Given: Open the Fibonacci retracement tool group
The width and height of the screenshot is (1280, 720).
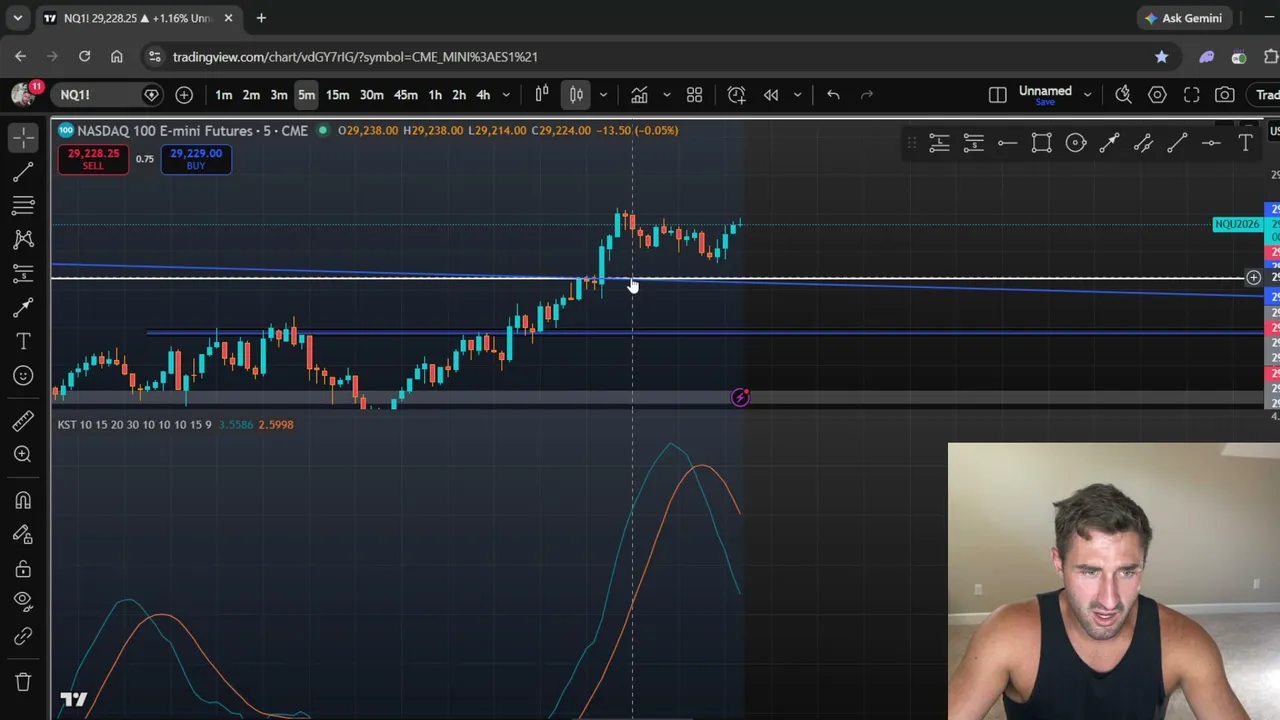Looking at the screenshot, I should 23,205.
